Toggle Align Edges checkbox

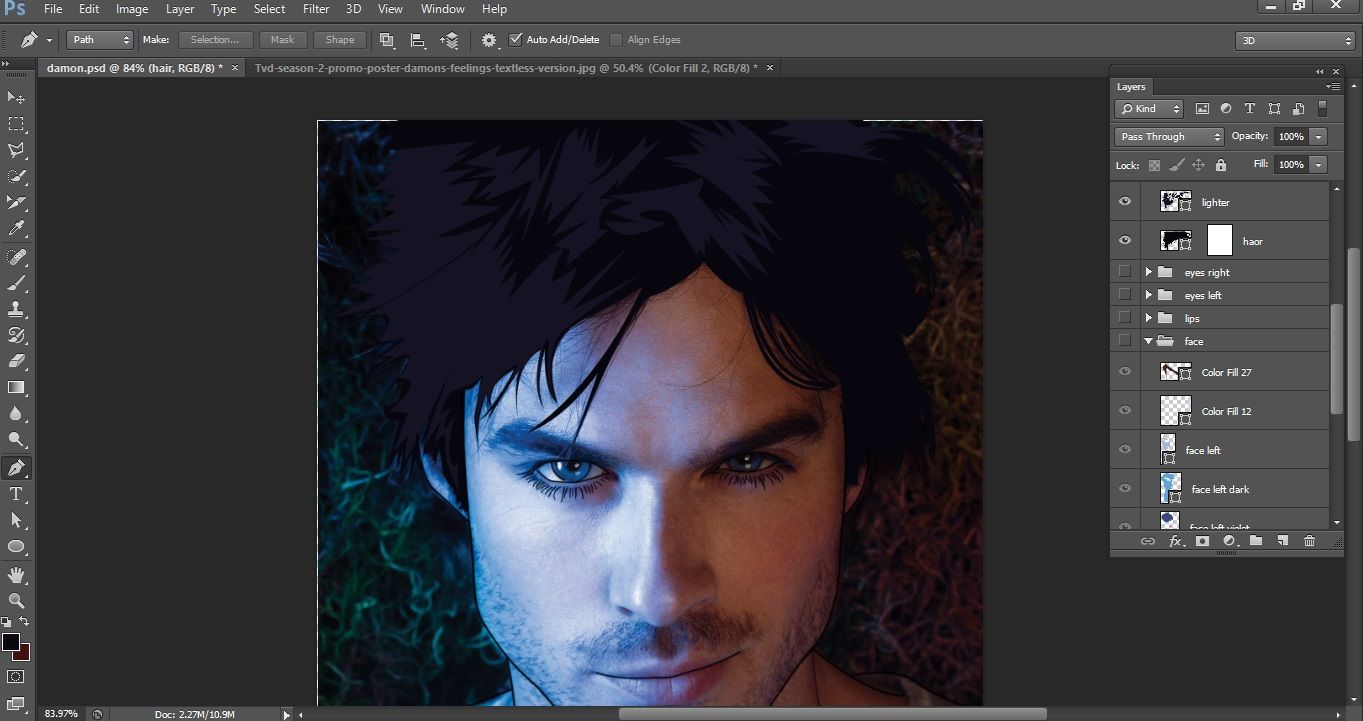tap(616, 40)
